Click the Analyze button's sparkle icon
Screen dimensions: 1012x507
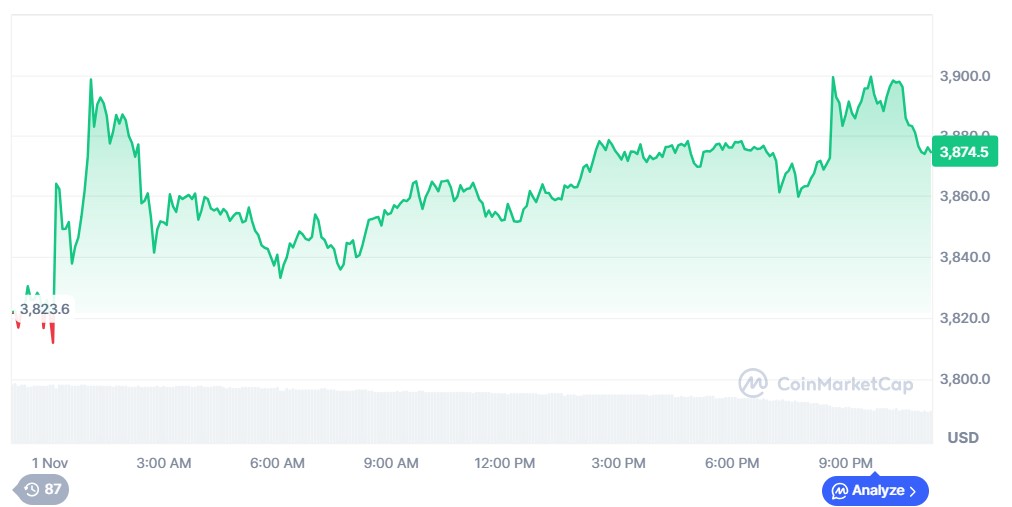pos(840,491)
